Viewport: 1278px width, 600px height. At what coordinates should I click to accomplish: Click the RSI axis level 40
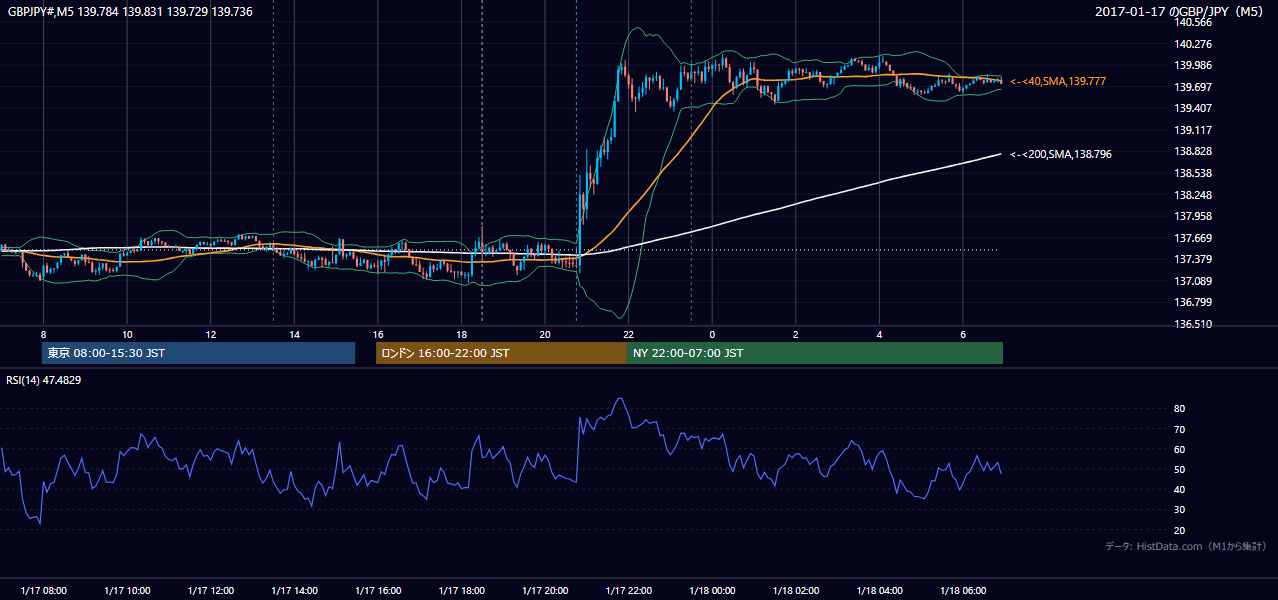(1180, 489)
